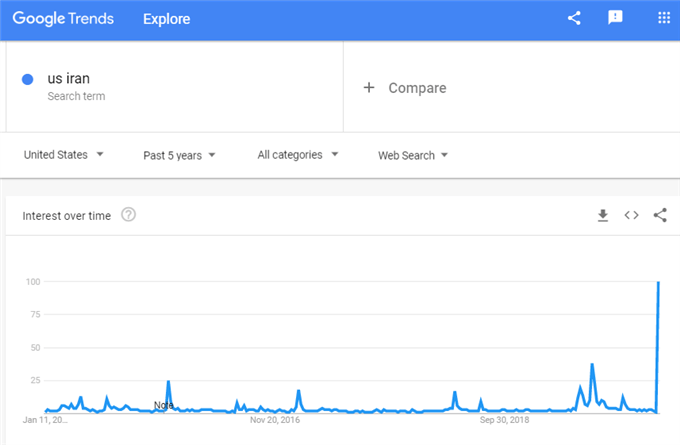Viewport: 680px width, 445px height.
Task: Share the interest over time chart
Action: (x=660, y=215)
